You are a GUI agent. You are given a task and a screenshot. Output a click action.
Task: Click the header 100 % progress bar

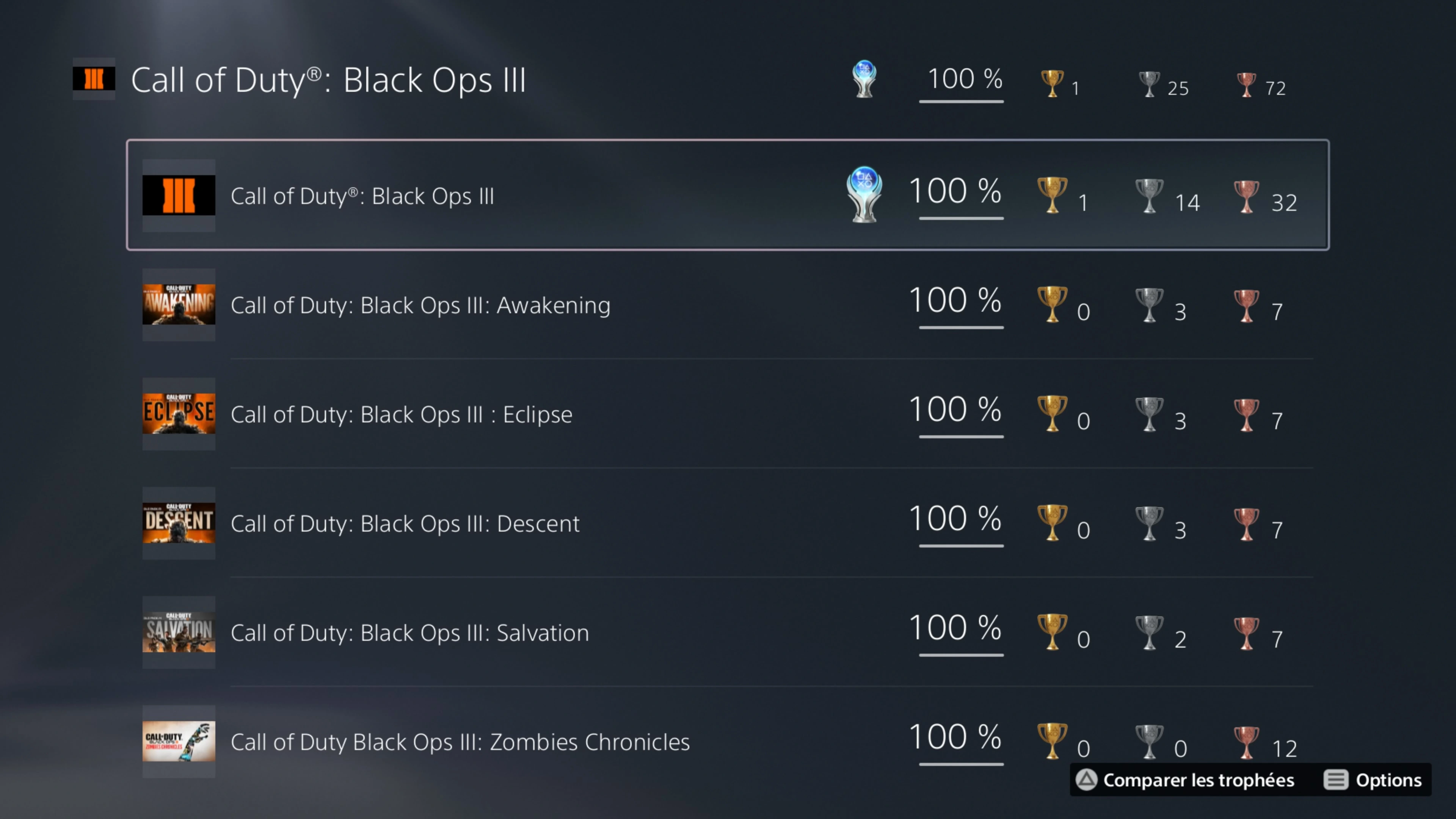tap(961, 101)
